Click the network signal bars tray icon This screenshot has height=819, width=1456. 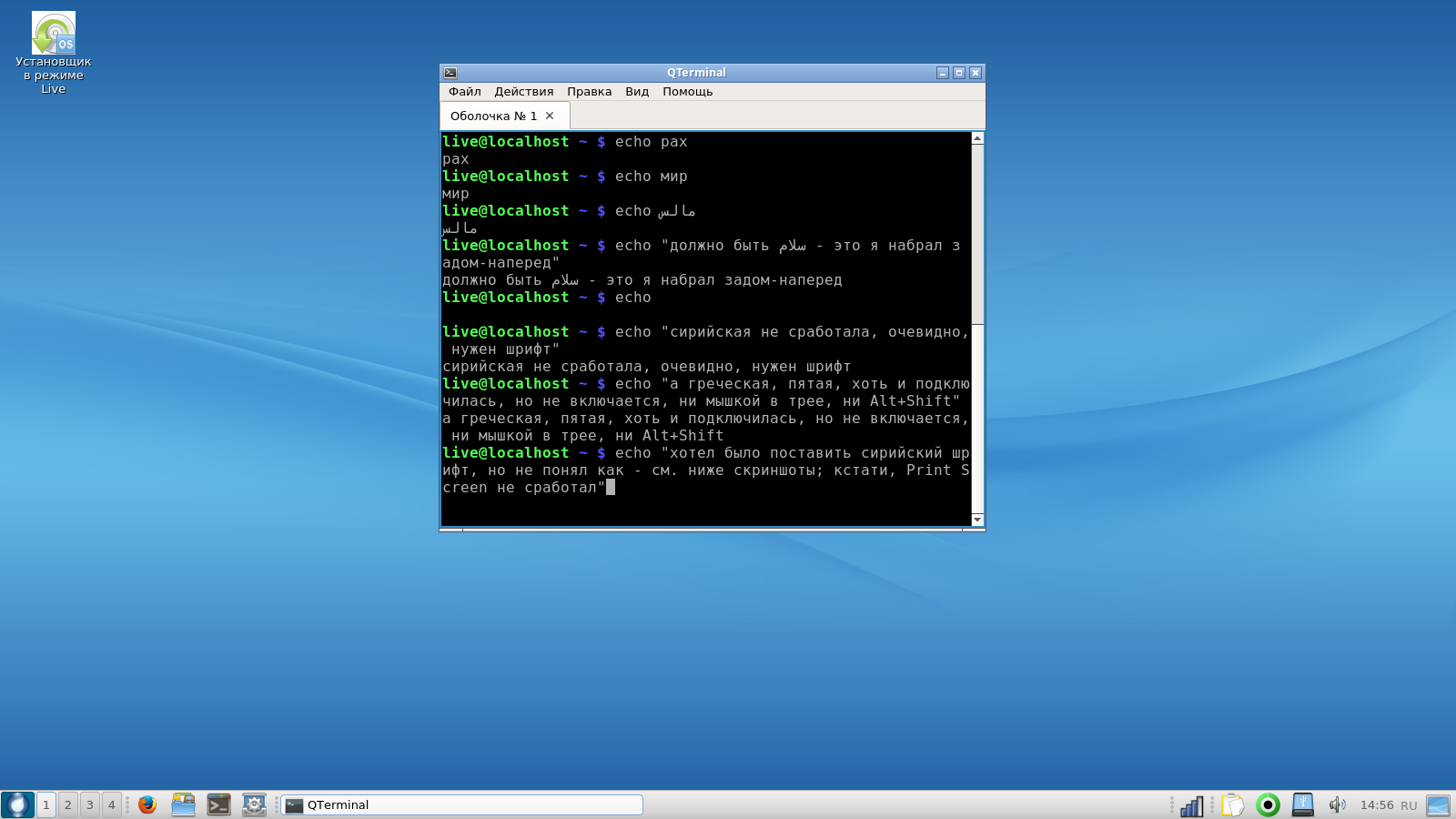1191,805
